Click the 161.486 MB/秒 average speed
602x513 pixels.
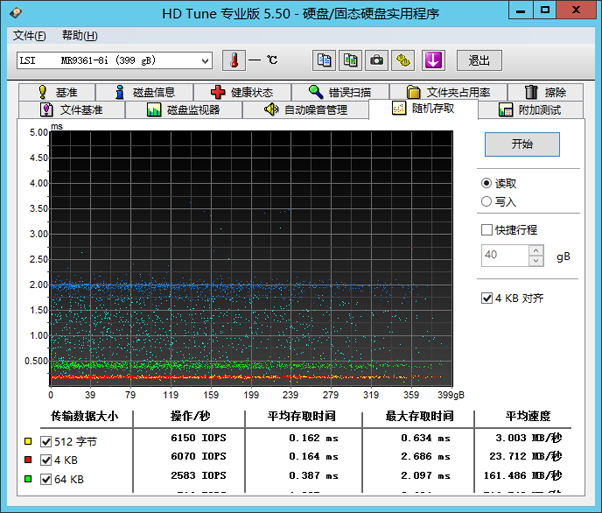click(x=523, y=476)
